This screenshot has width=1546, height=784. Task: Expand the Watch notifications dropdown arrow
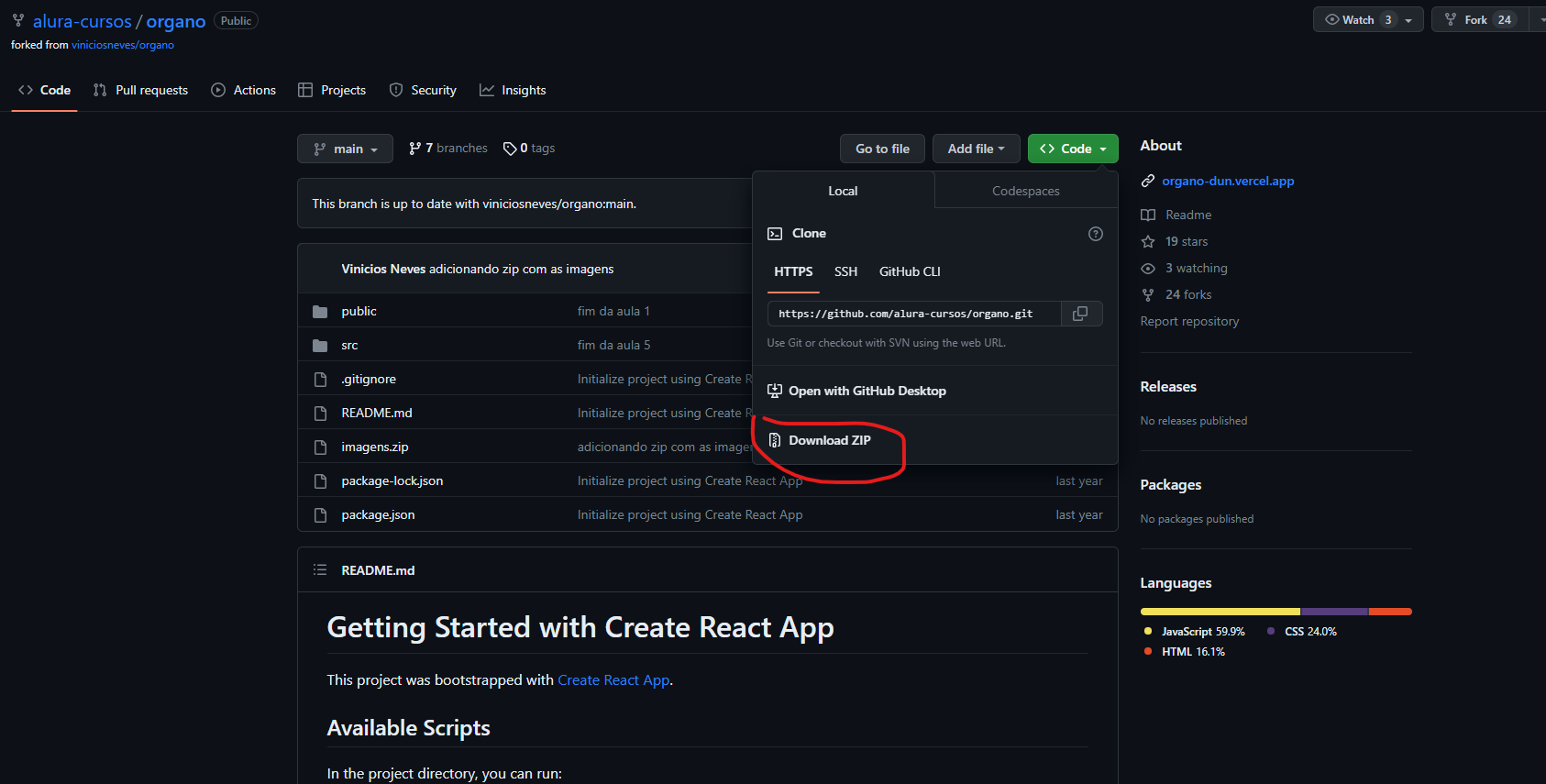[1408, 20]
